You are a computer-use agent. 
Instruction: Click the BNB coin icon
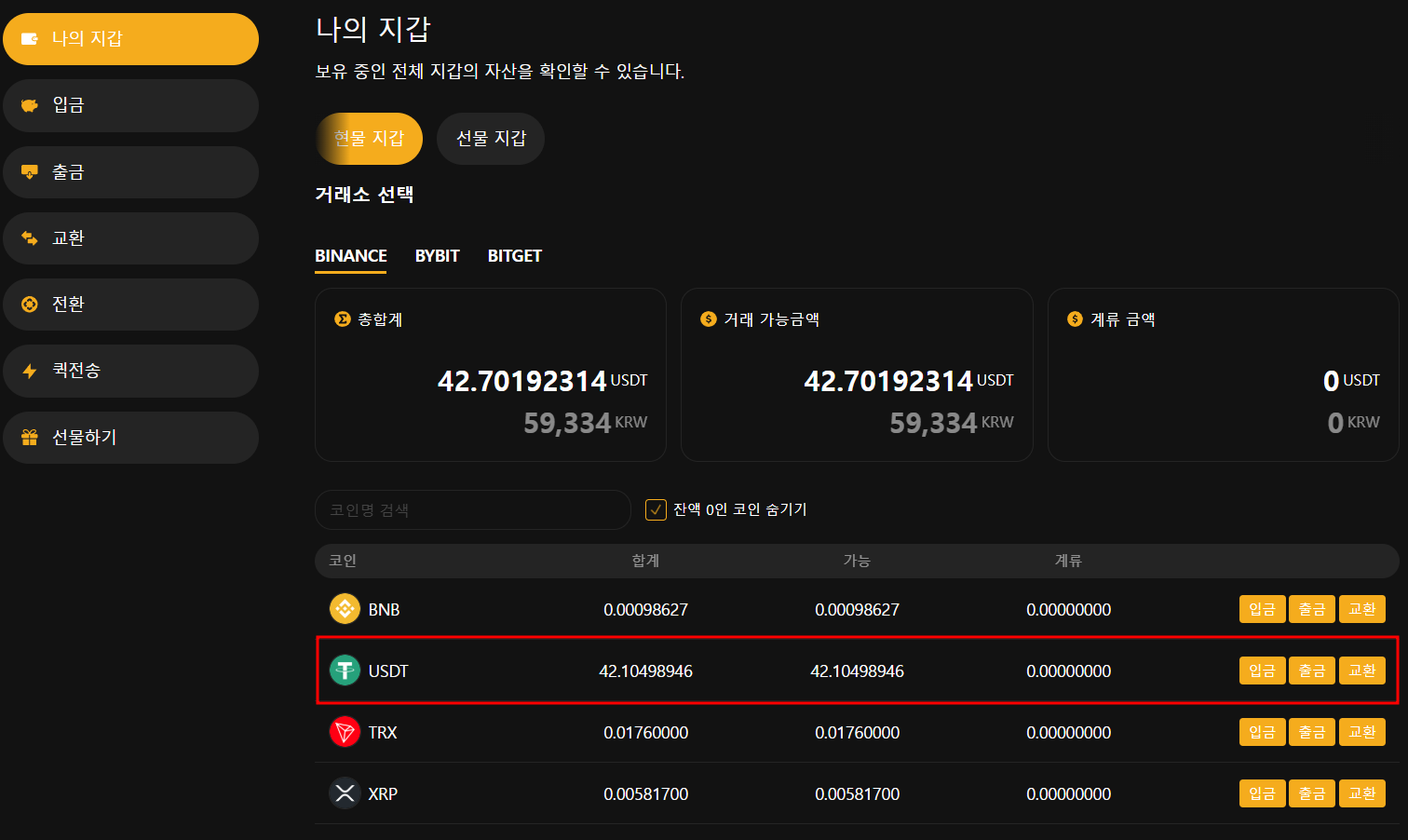(x=345, y=609)
